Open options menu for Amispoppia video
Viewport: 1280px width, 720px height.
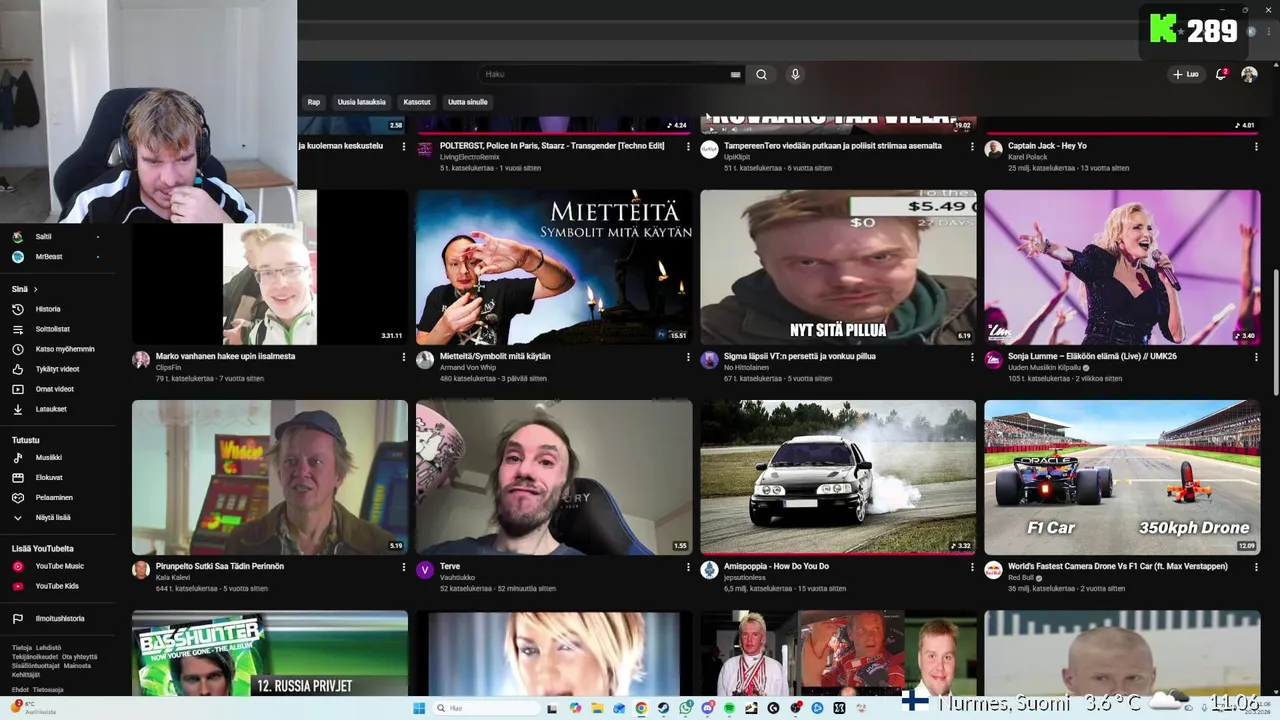coord(972,567)
